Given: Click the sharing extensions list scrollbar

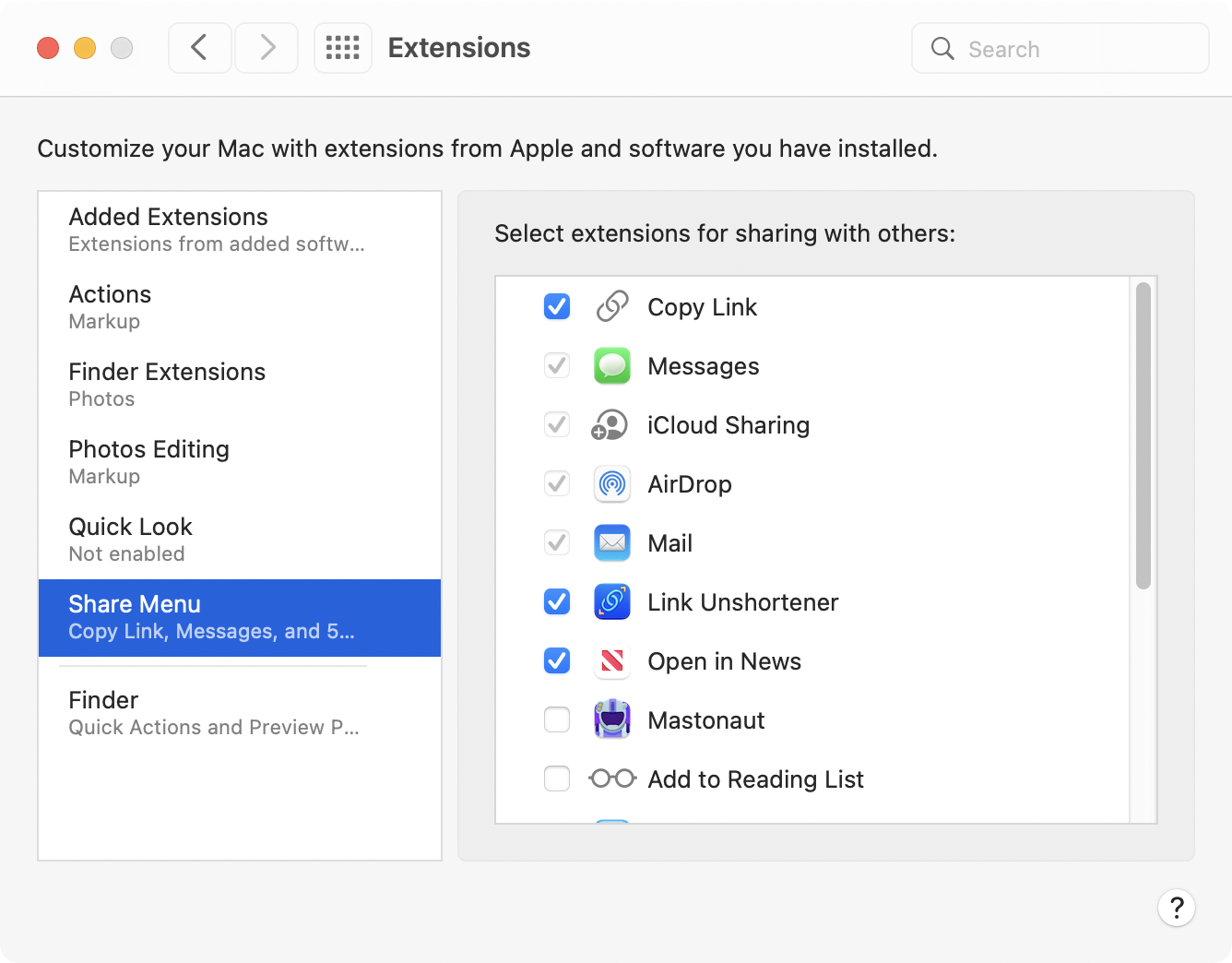Looking at the screenshot, I should tap(1143, 435).
